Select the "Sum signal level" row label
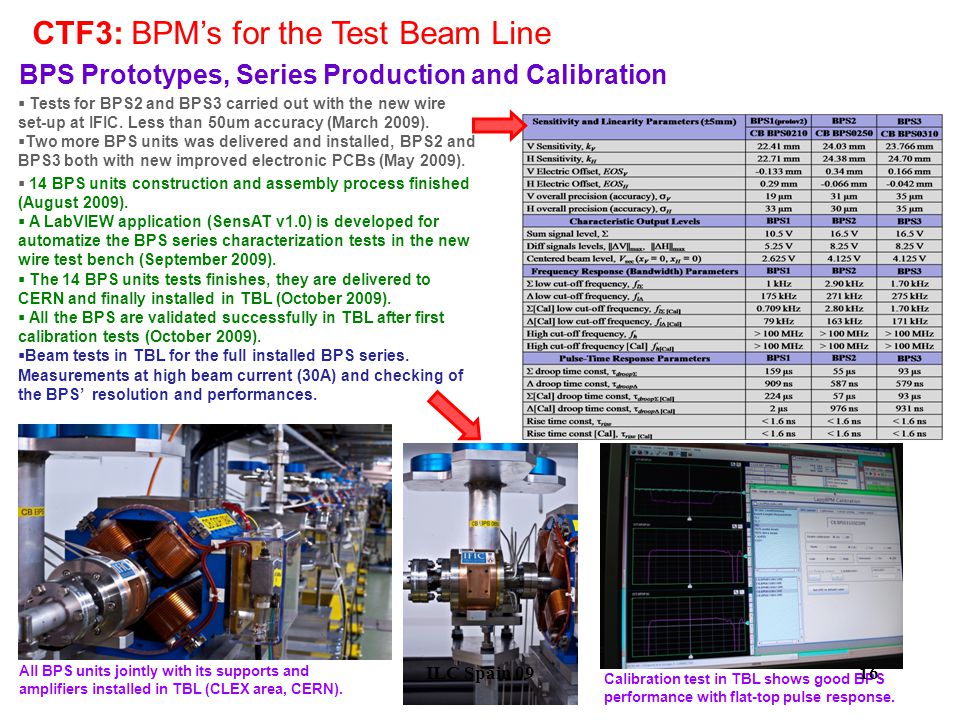The width and height of the screenshot is (960, 720). (x=567, y=233)
